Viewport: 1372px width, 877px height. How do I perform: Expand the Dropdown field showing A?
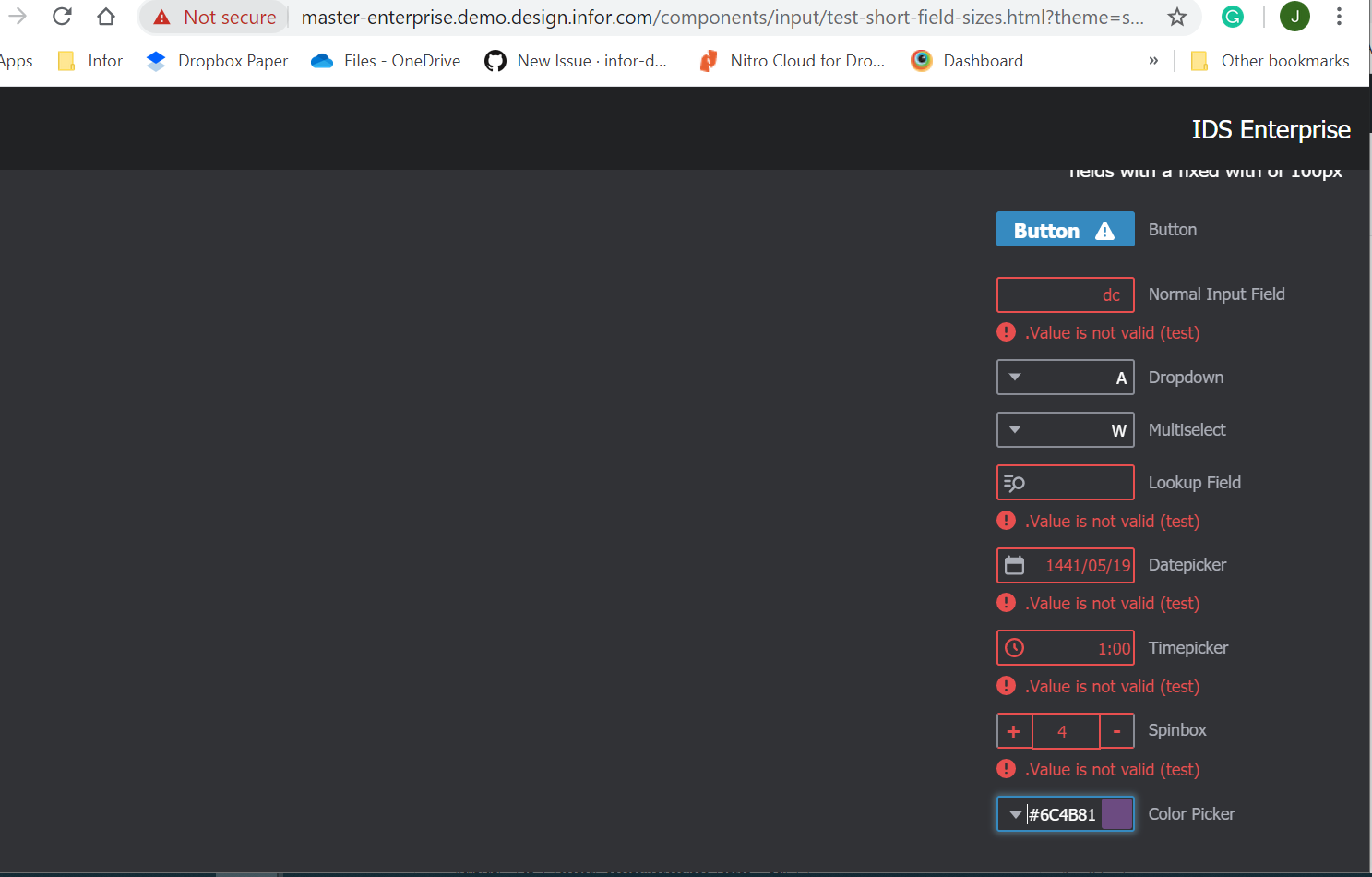point(1066,378)
